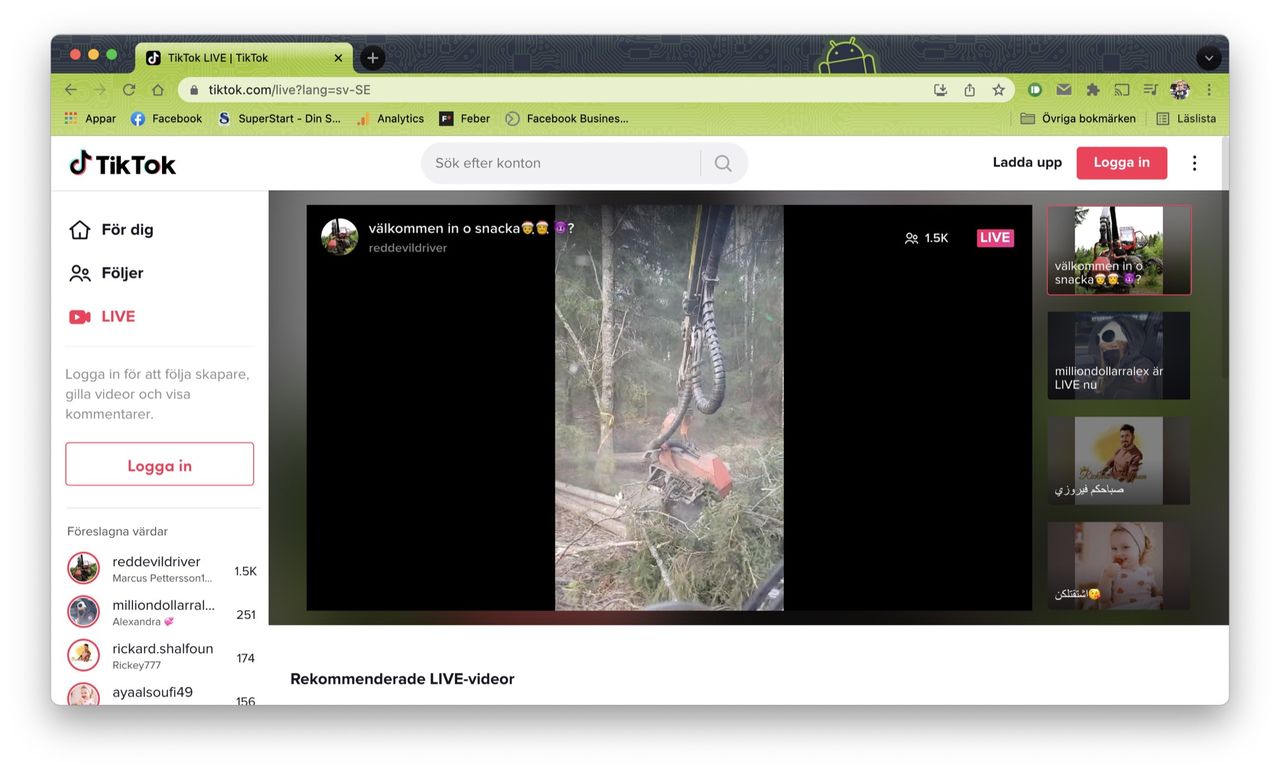Open the Chrome extensions puzzle icon
The width and height of the screenshot is (1280, 772).
(1093, 89)
